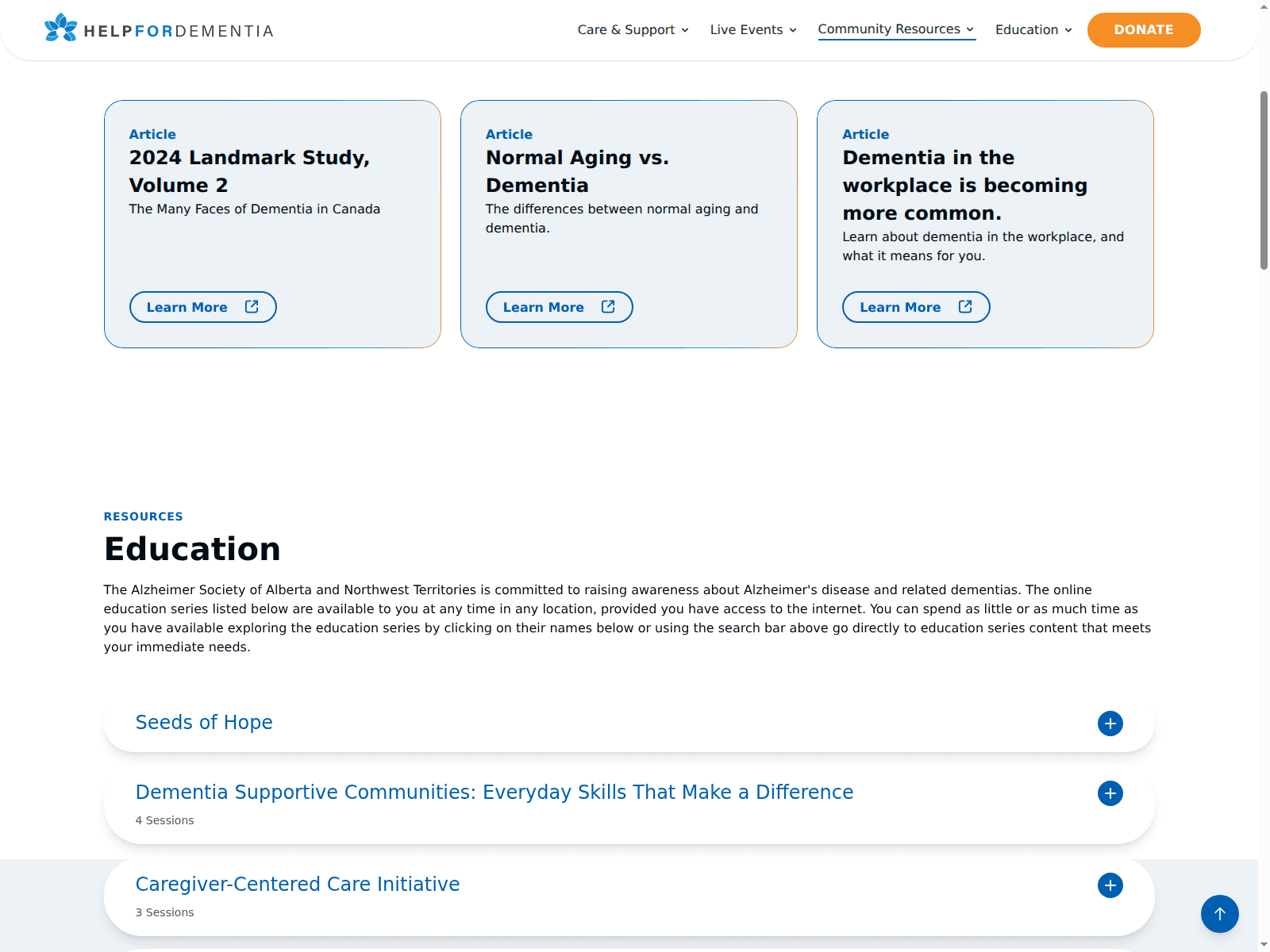Click the orange DONATE button
1270x952 pixels.
coord(1144,30)
